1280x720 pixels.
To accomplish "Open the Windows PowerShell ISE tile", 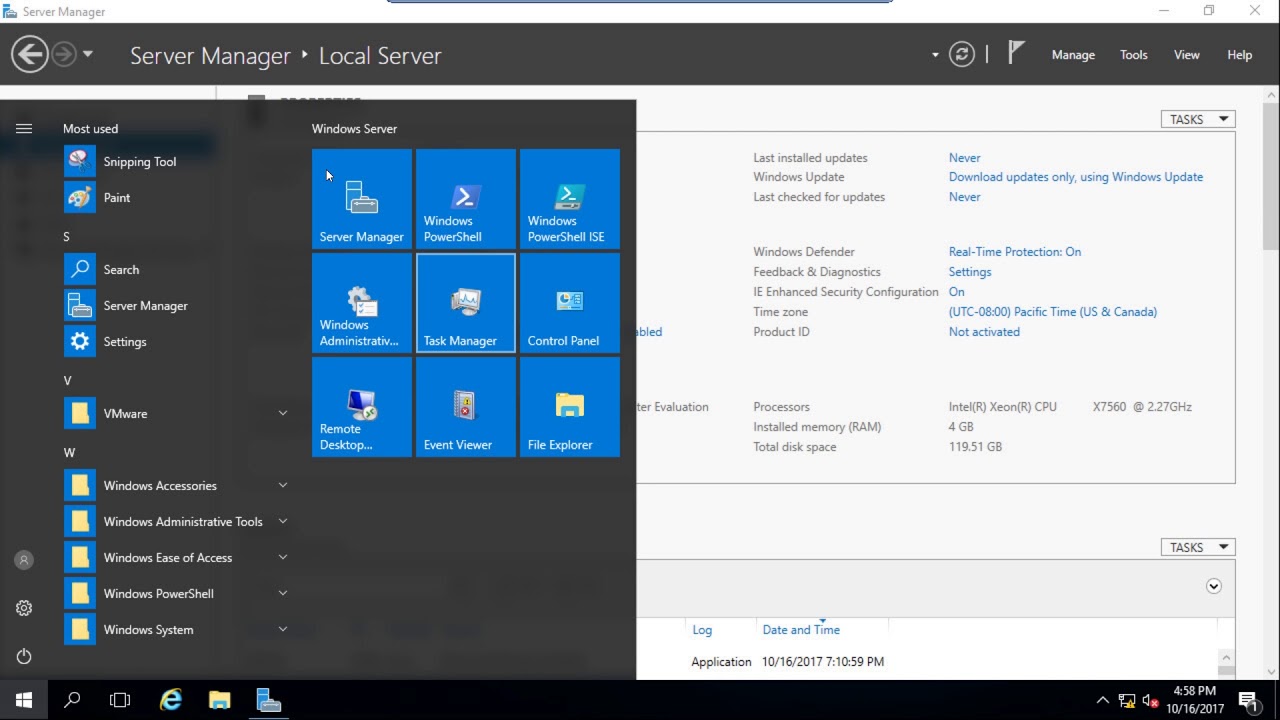I will coord(570,199).
